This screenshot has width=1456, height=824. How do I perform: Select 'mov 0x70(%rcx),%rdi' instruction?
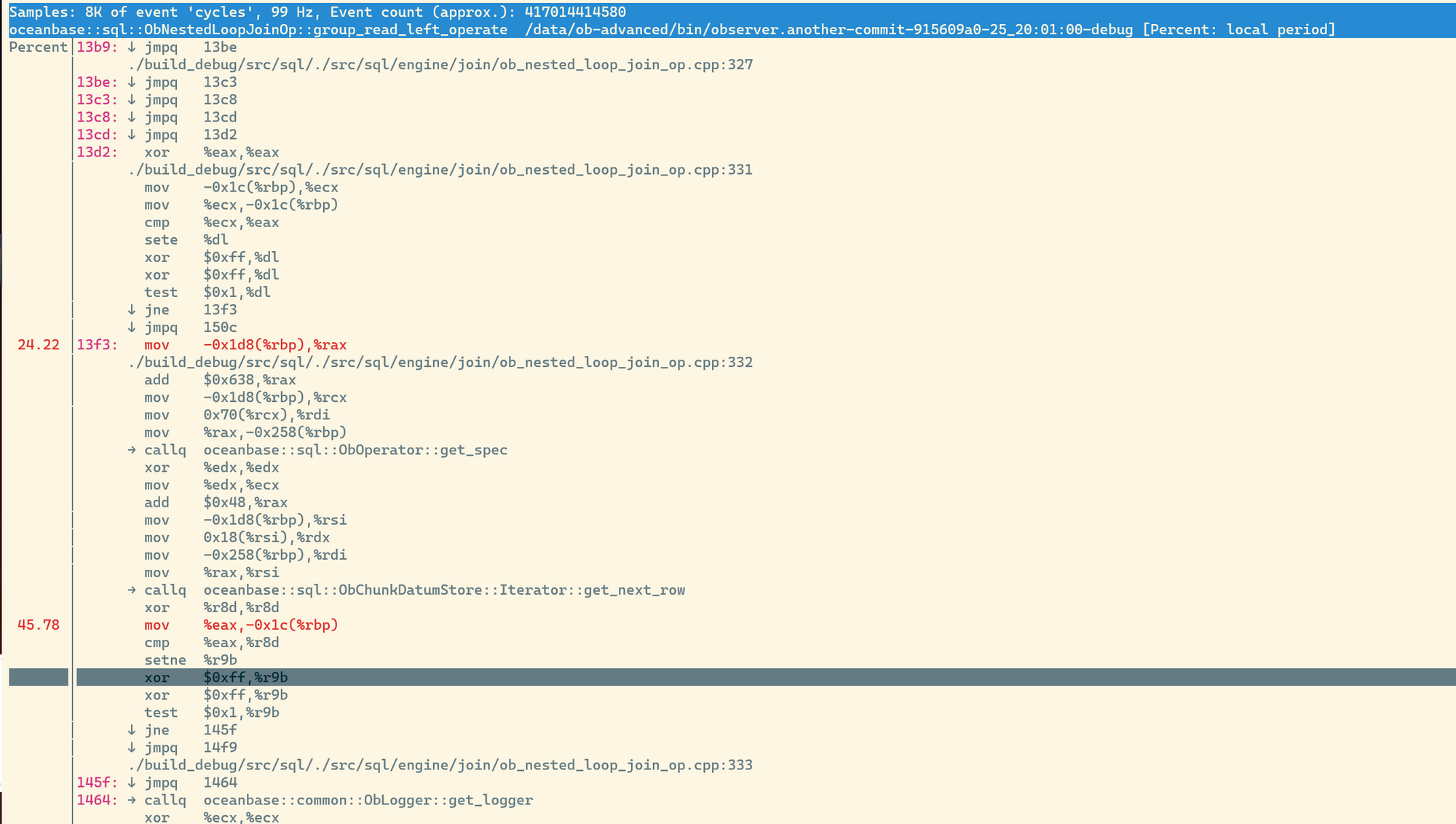point(237,414)
